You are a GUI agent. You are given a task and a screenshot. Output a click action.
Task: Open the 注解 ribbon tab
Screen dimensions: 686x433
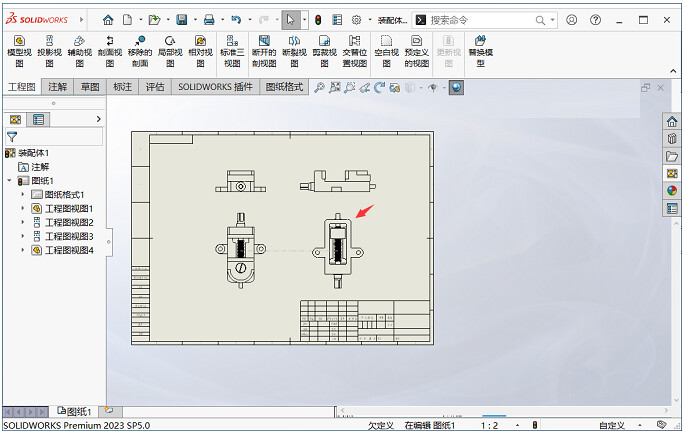[x=58, y=87]
